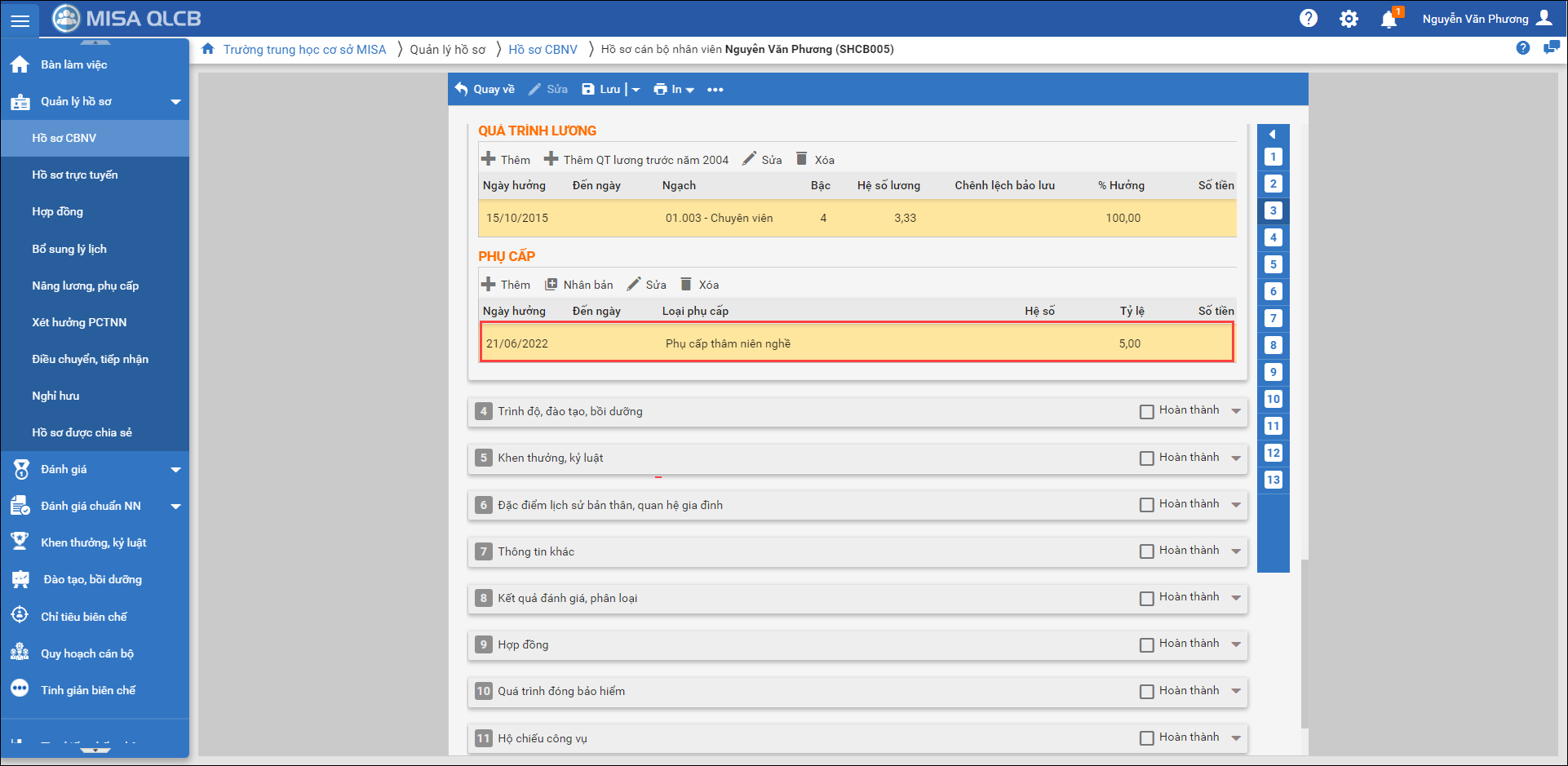
Task: Open Nâng lương, phụ cấp menu item
Action: coord(85,286)
